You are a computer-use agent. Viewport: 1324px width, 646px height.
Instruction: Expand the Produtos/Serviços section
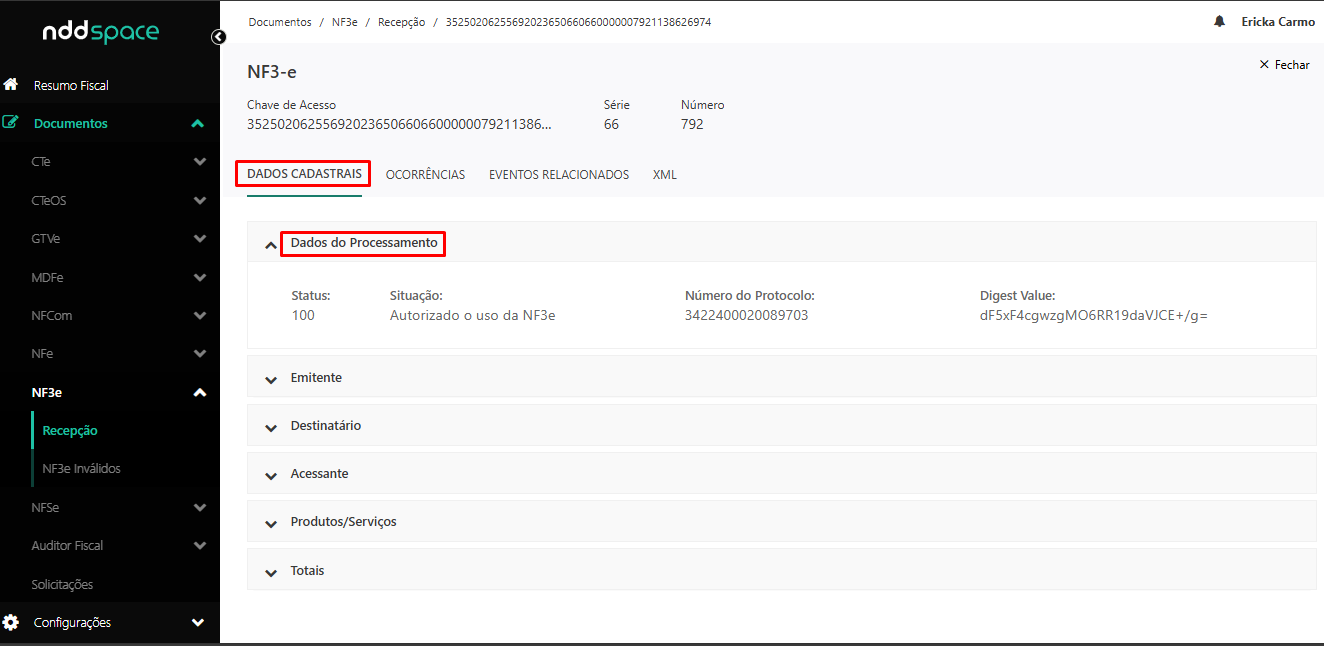pyautogui.click(x=271, y=523)
